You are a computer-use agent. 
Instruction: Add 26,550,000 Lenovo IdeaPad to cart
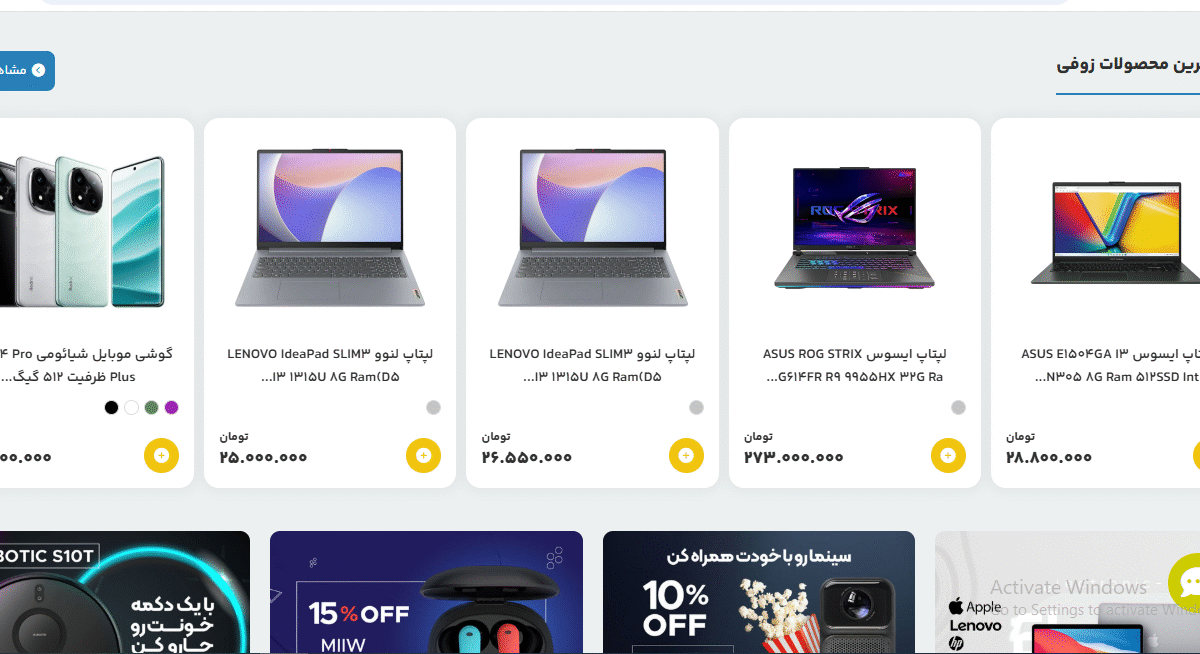[x=686, y=455]
